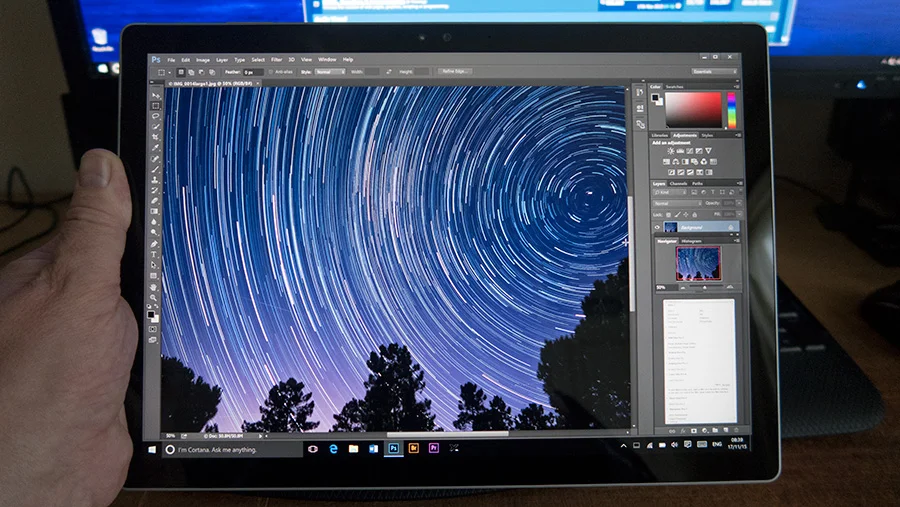Select the History Brush tool
The image size is (900, 507).
[x=155, y=189]
